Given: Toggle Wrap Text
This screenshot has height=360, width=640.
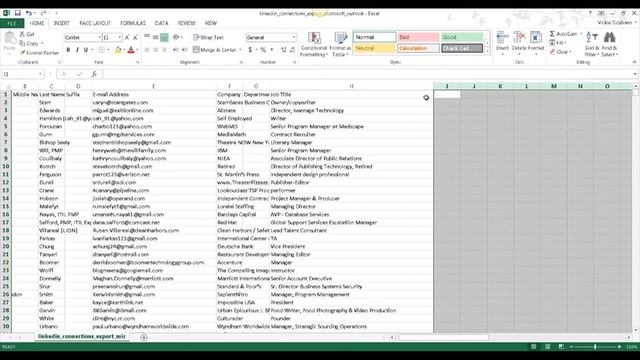Looking at the screenshot, I should click(x=208, y=38).
